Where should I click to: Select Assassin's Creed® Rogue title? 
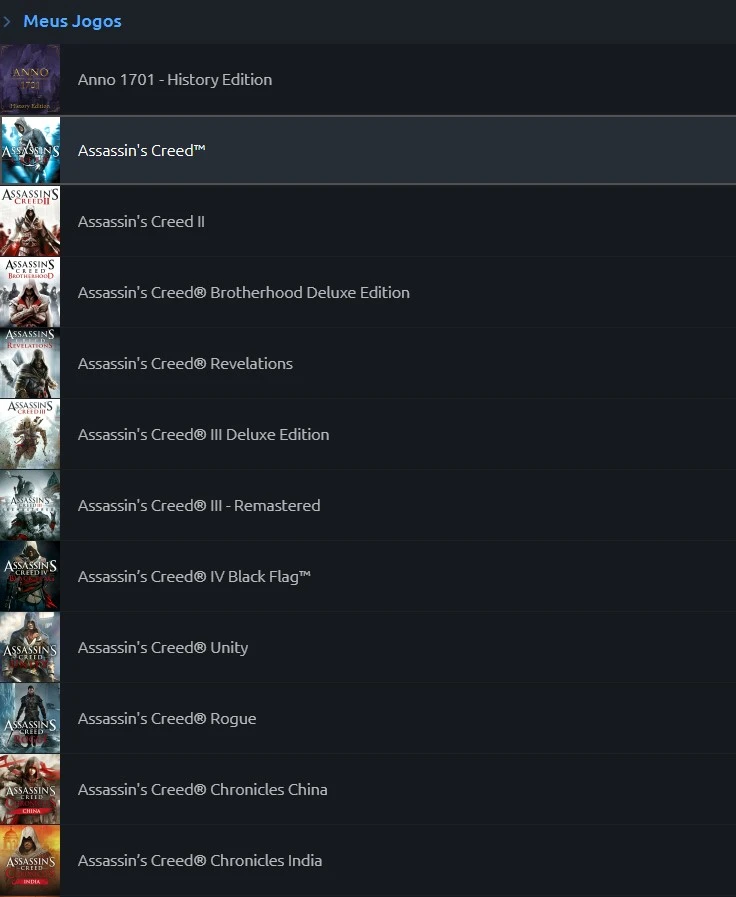[x=167, y=719]
